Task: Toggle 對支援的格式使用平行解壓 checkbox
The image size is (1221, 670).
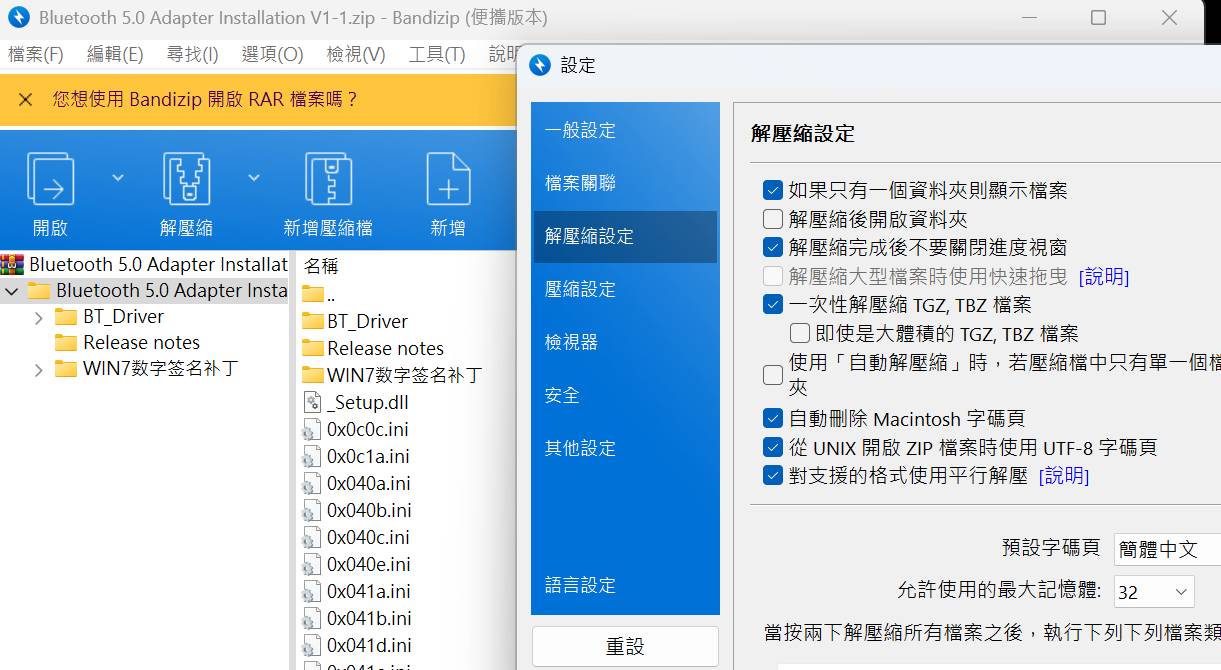Action: pyautogui.click(x=772, y=475)
